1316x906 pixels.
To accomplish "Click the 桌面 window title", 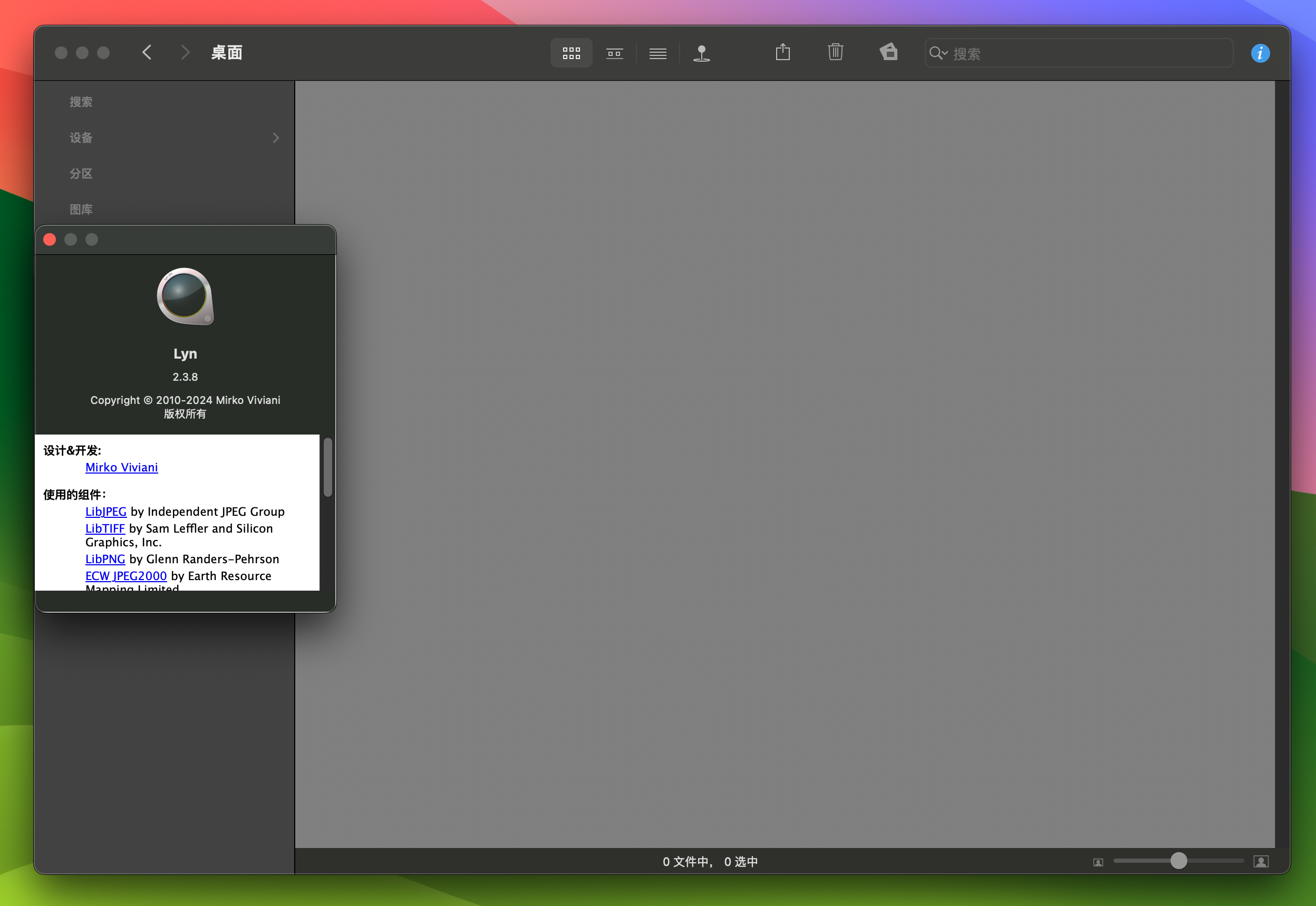I will 226,53.
